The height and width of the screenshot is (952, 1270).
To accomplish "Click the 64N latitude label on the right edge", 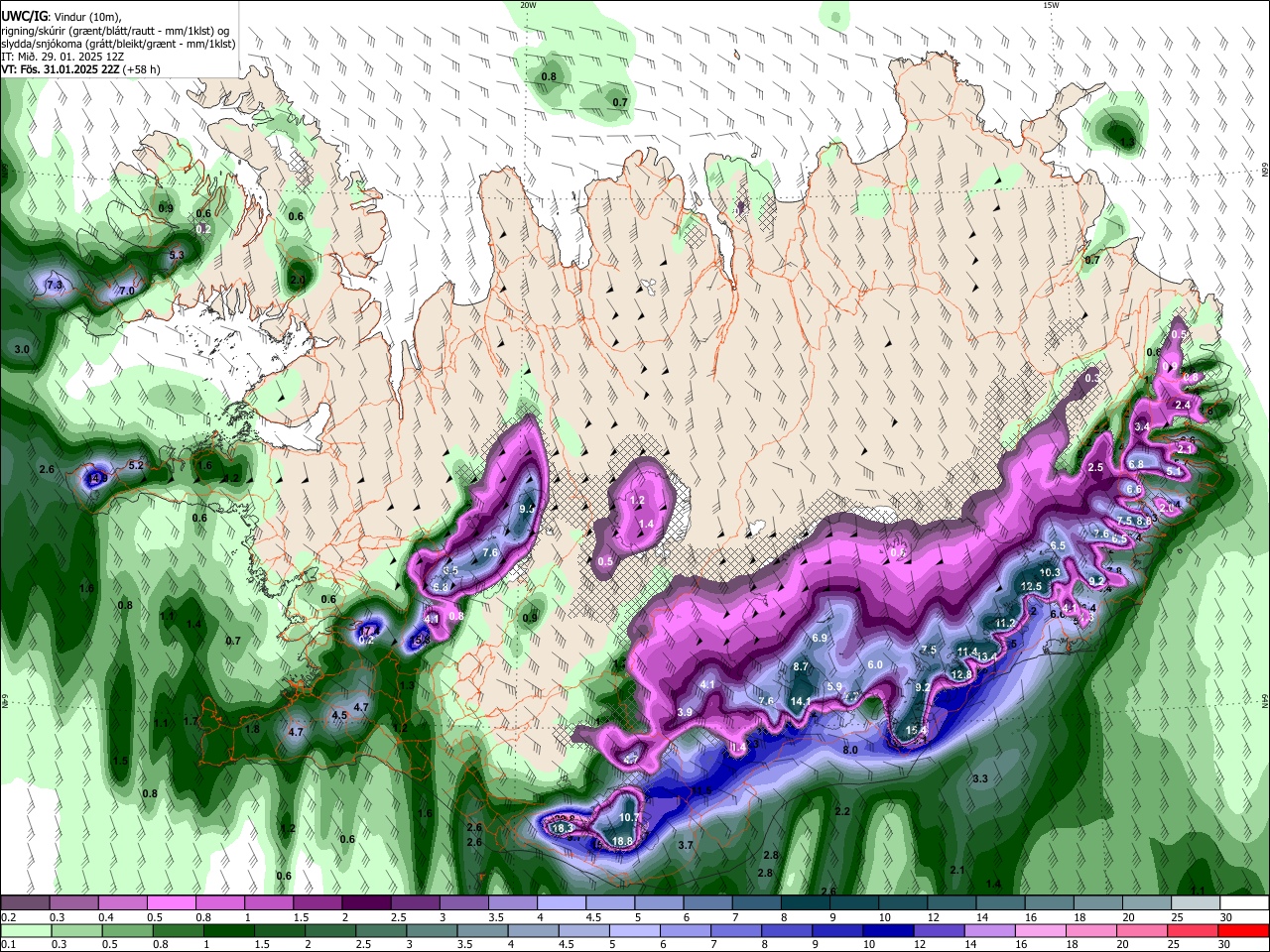I will click(1264, 700).
